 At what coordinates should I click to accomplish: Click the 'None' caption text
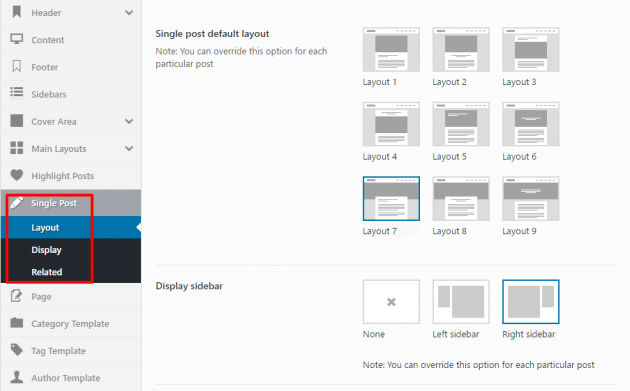point(374,334)
